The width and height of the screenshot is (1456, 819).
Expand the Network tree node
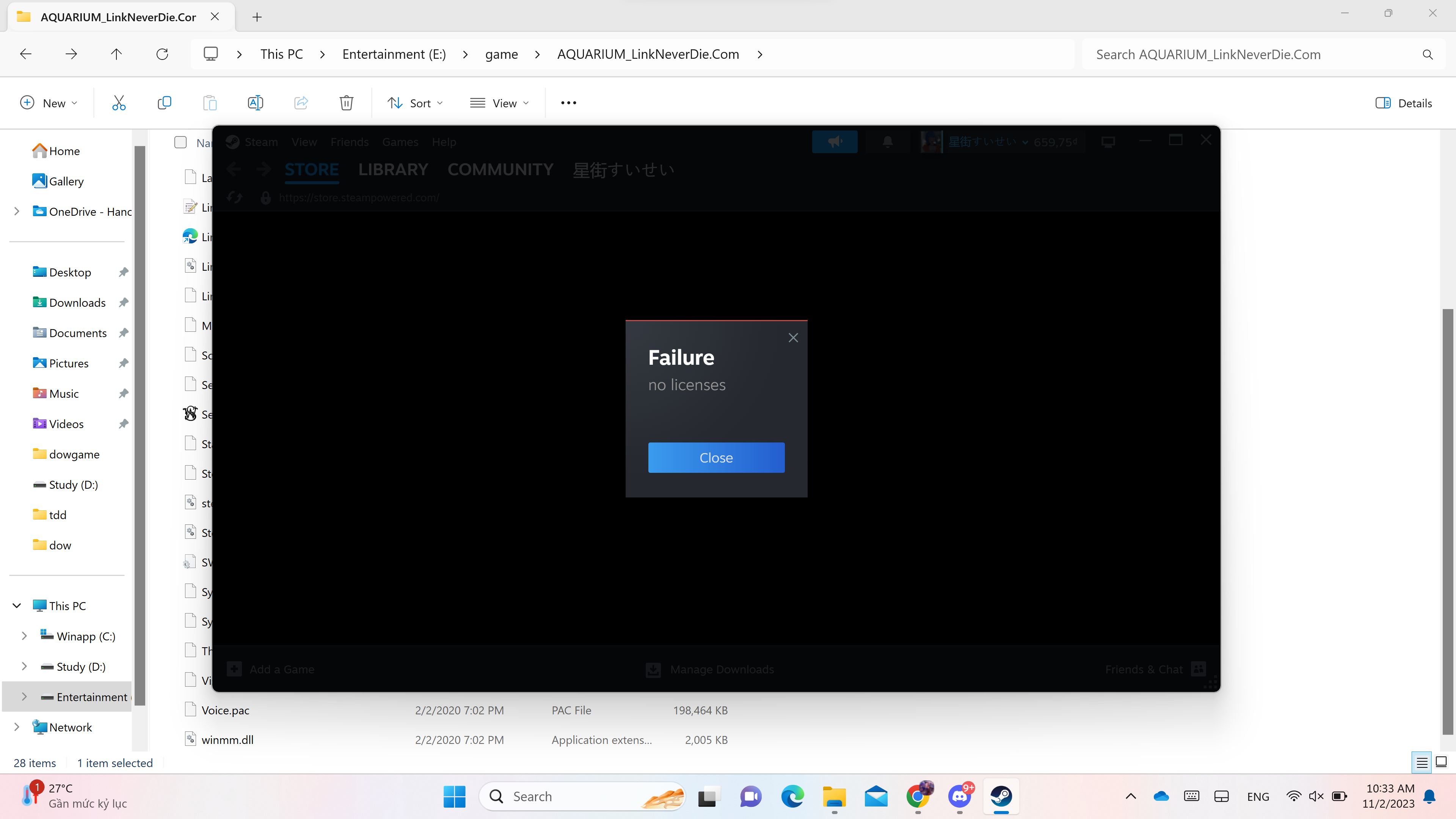(16, 727)
